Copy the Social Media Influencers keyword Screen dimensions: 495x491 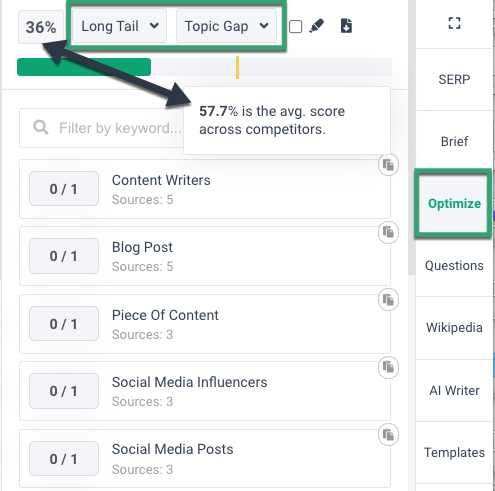click(388, 367)
